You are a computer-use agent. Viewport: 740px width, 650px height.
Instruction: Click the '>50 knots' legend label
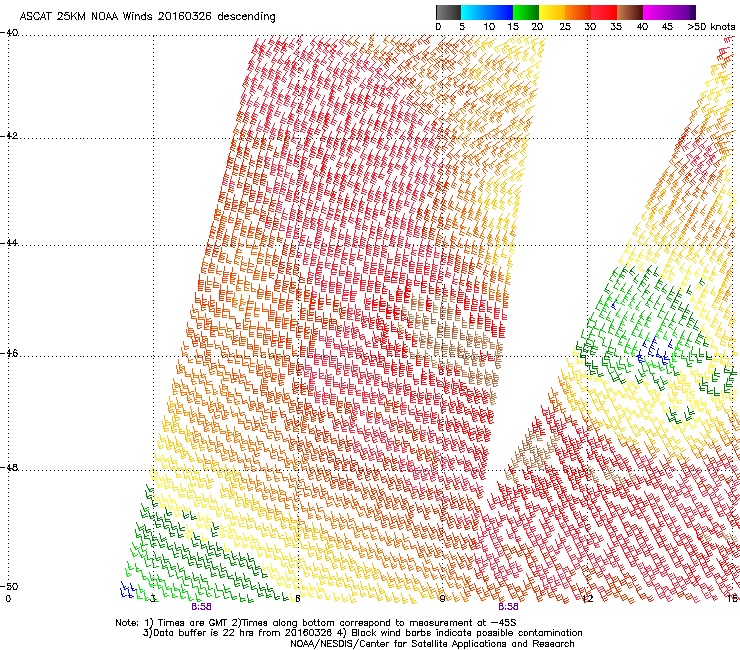(x=711, y=27)
